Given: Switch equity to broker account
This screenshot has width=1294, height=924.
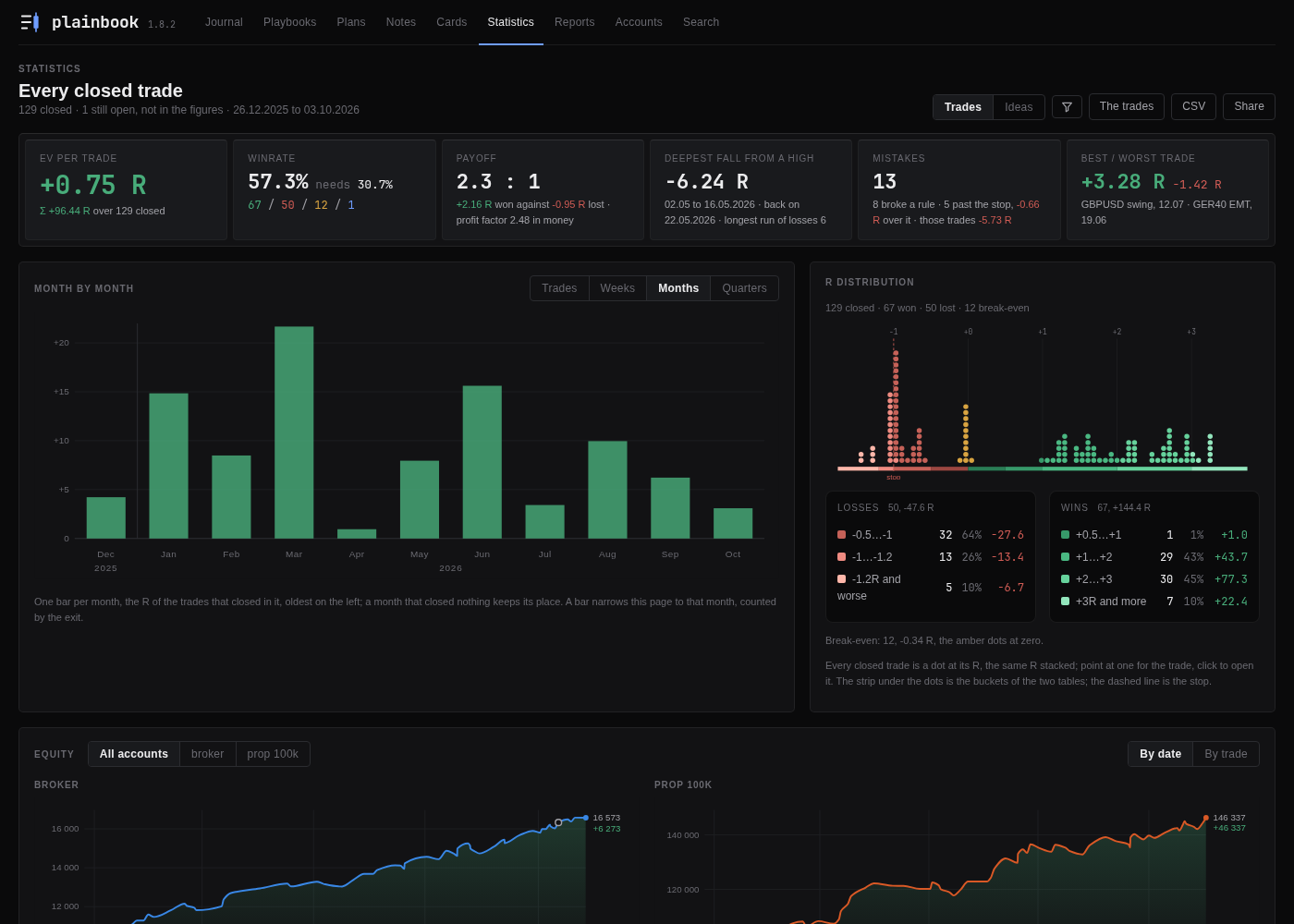Looking at the screenshot, I should [x=208, y=754].
